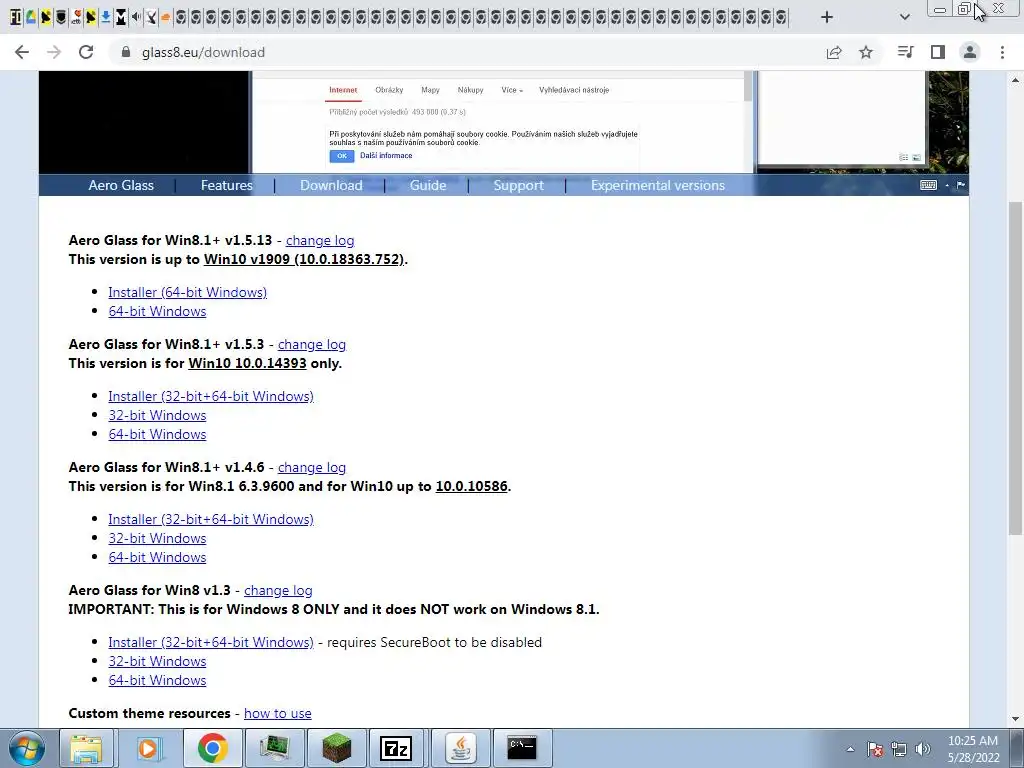View site security padlock info
Screen dimensions: 1024x768
tap(126, 52)
